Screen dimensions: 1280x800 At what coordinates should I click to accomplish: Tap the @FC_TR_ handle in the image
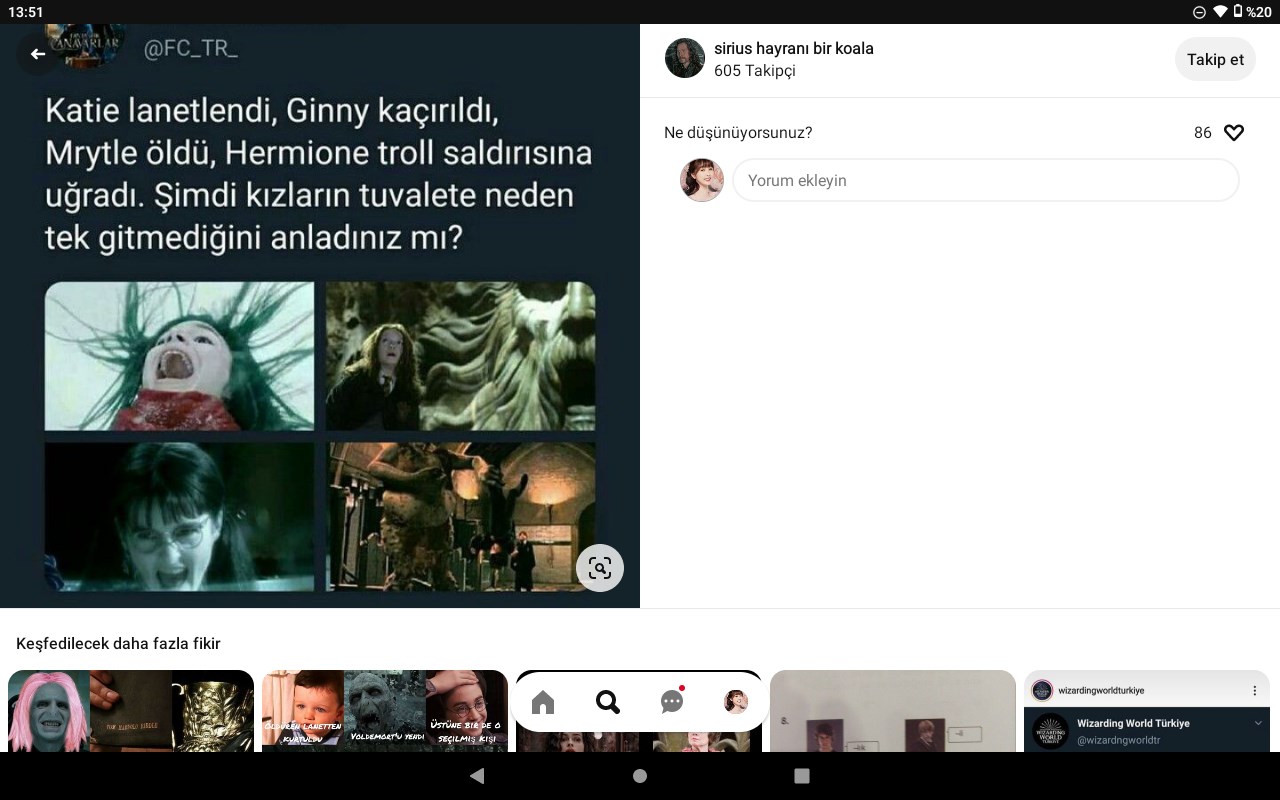pos(191,49)
